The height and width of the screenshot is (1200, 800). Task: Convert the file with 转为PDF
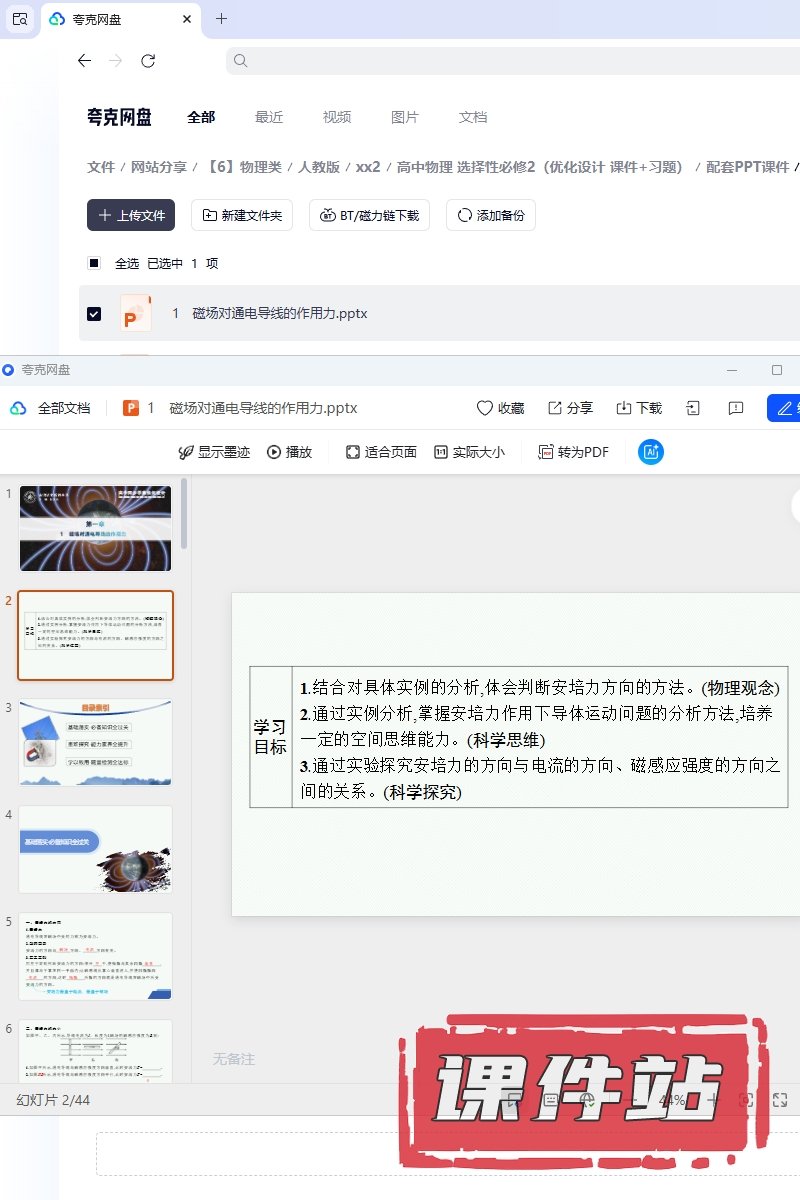coord(574,452)
